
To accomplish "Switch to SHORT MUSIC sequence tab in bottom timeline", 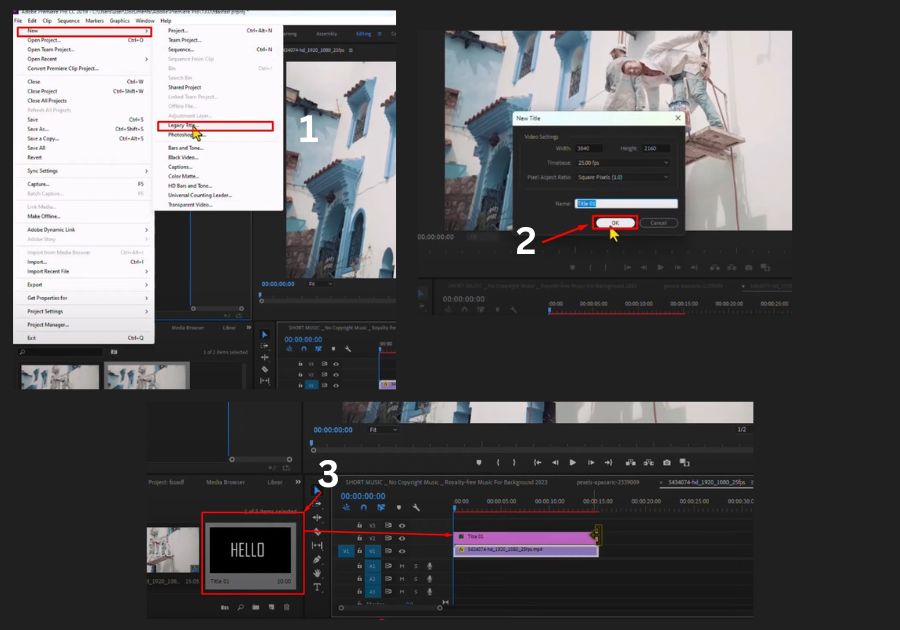I will [447, 483].
